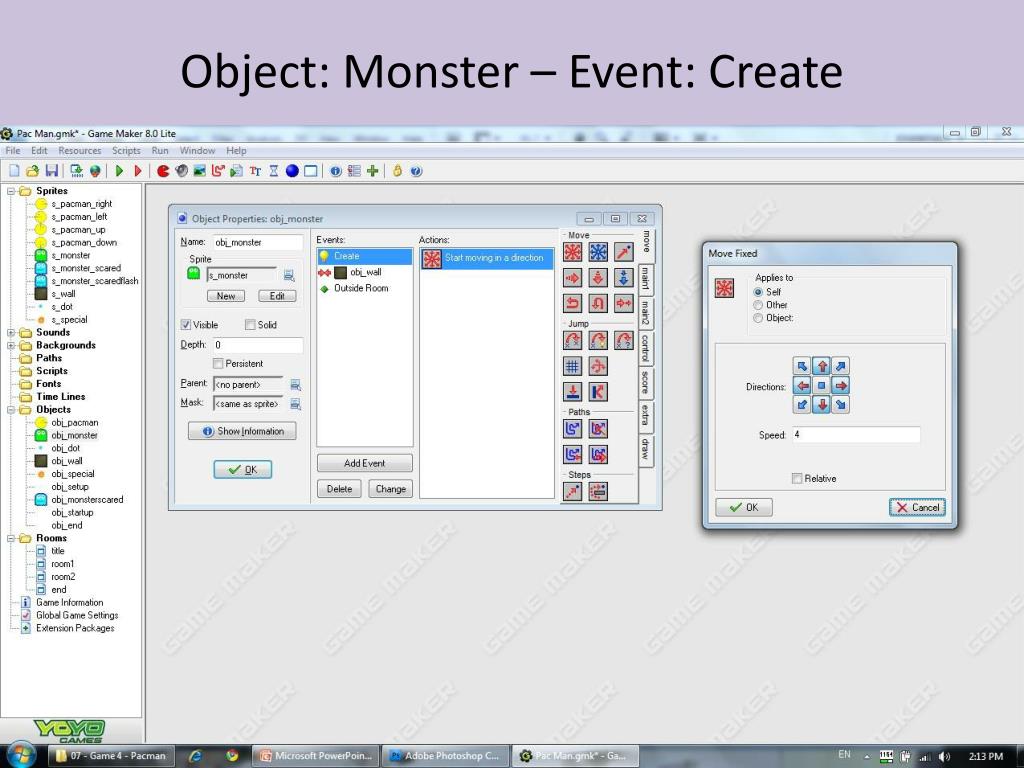Select the Set Friction action icon

coord(624,303)
